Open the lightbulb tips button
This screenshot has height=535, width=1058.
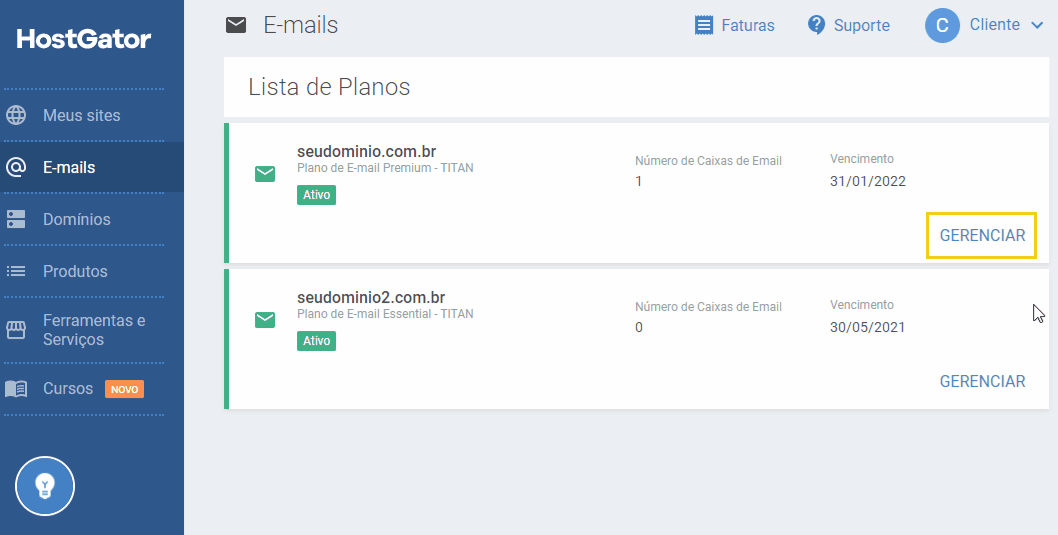click(x=45, y=486)
